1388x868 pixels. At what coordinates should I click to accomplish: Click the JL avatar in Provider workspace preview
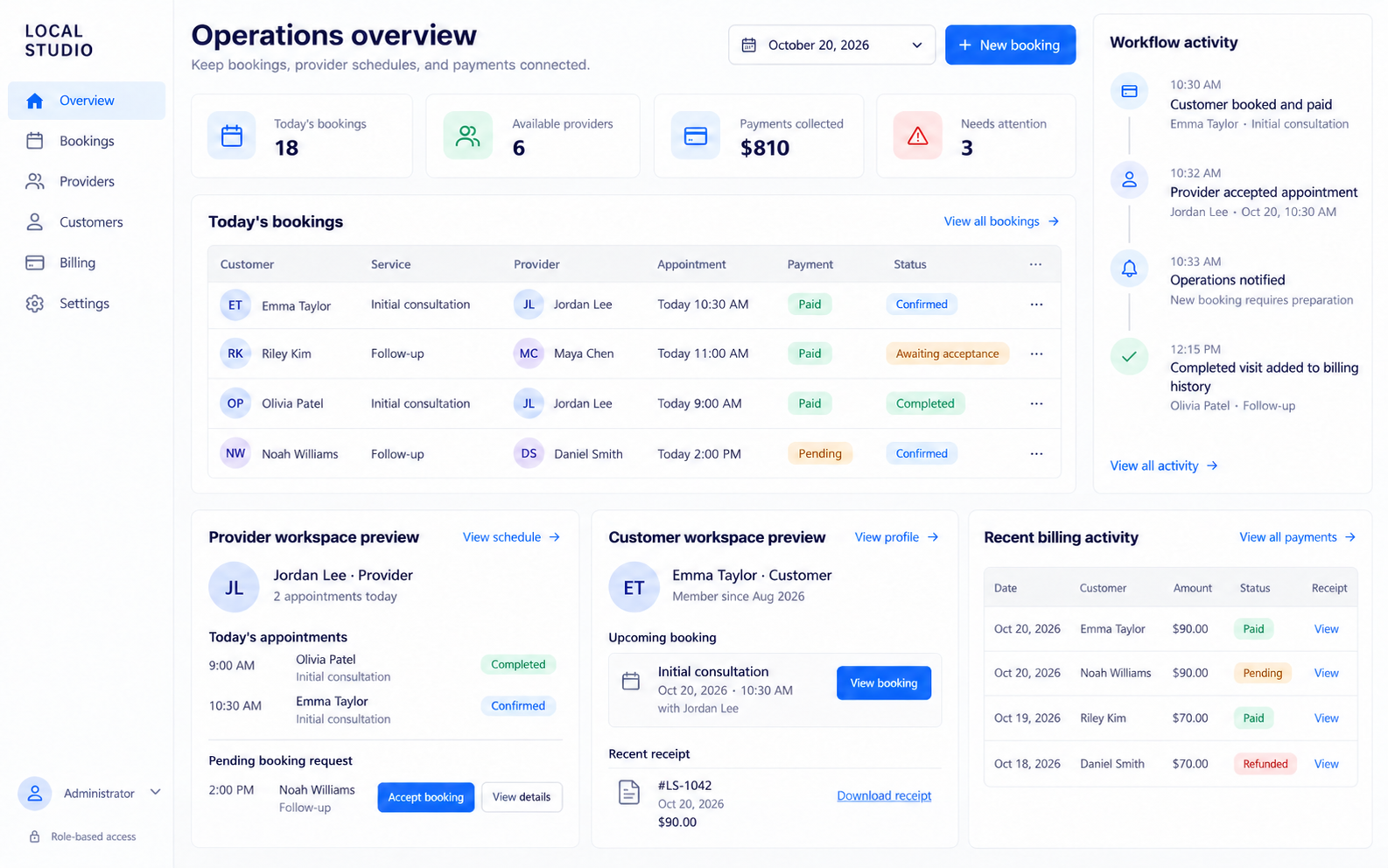coord(234,587)
